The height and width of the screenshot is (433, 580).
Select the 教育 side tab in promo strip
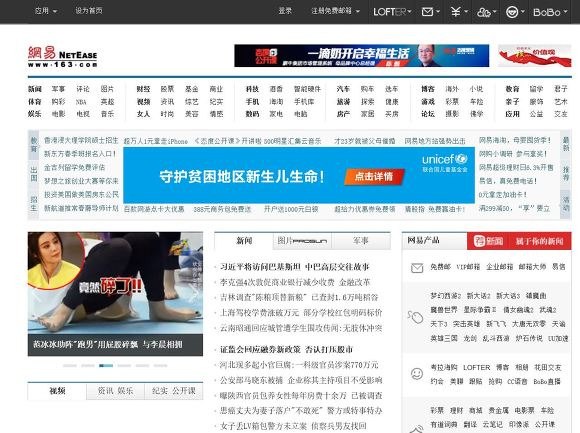34,145
